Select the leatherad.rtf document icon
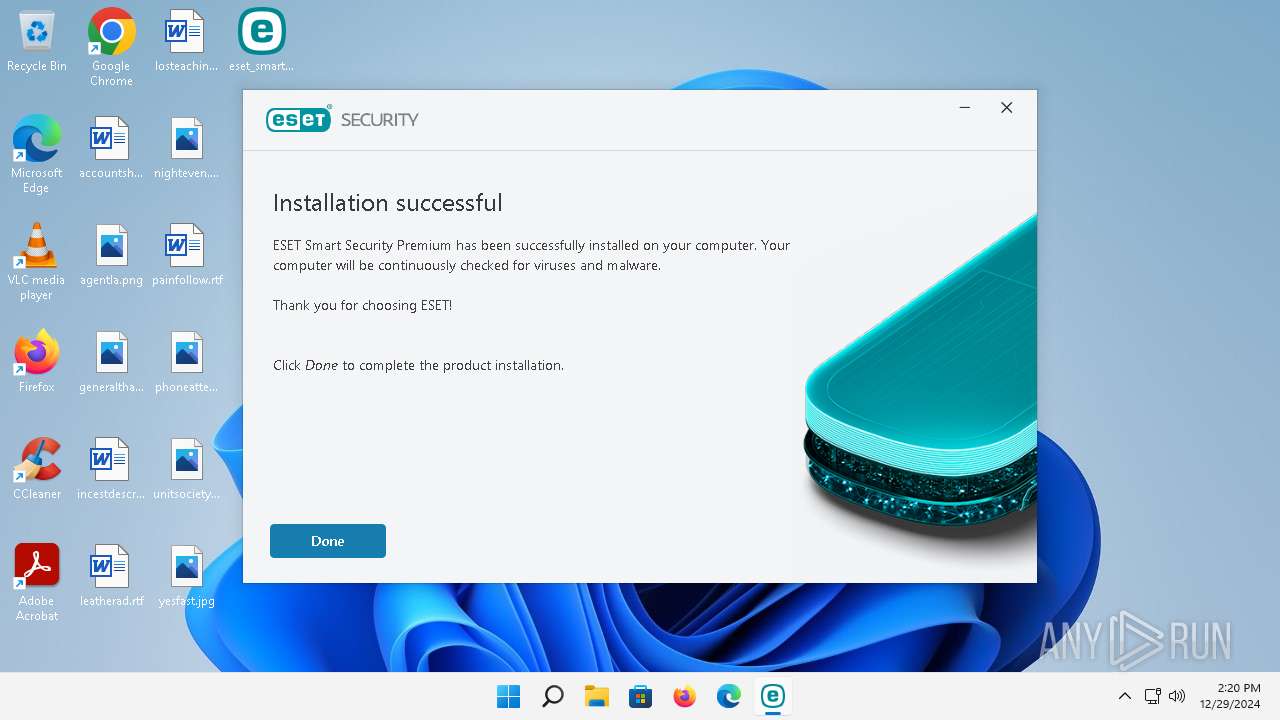 pos(111,577)
